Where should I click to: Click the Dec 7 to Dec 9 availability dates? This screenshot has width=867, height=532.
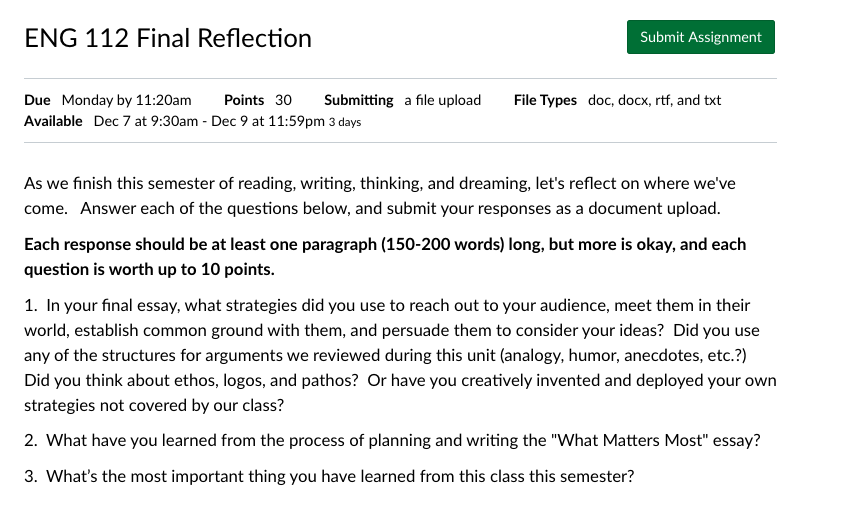coord(209,121)
